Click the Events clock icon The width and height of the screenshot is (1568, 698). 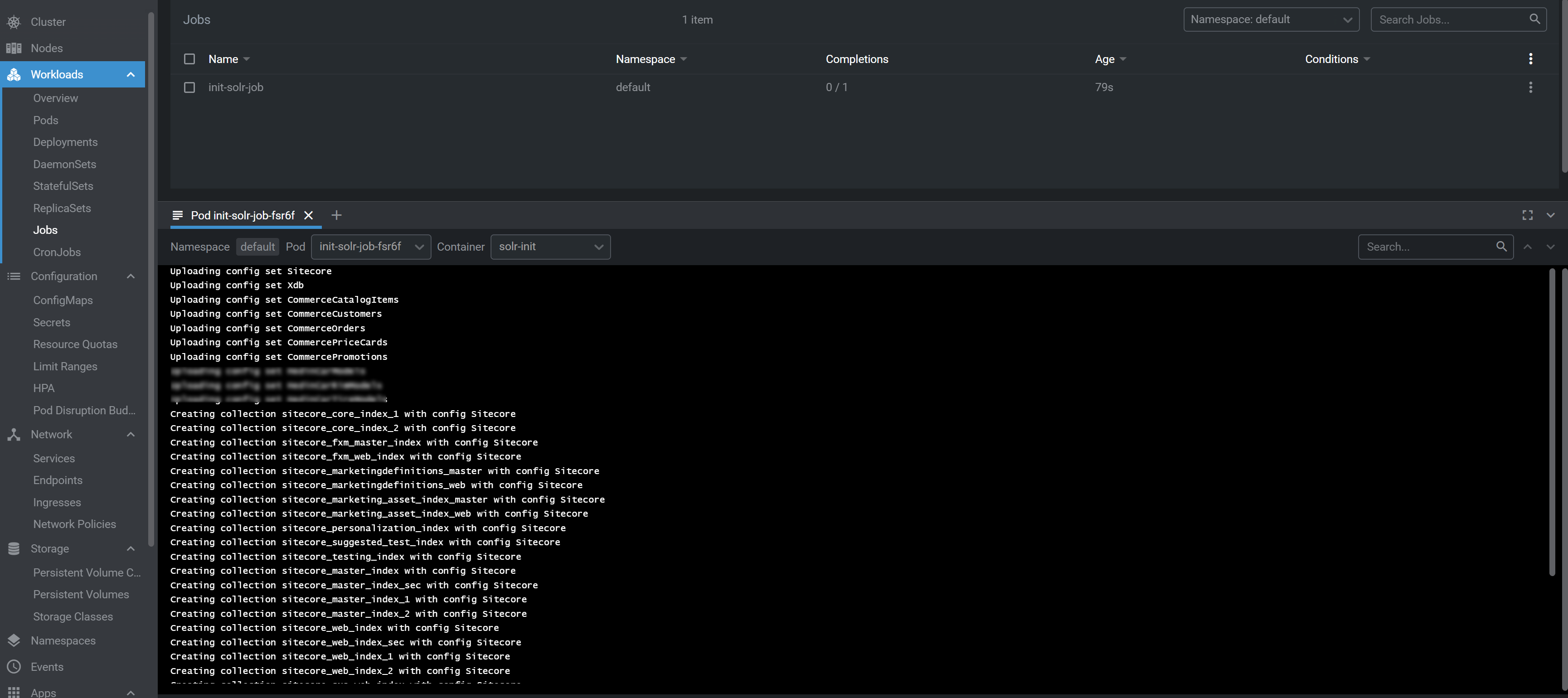tap(14, 667)
